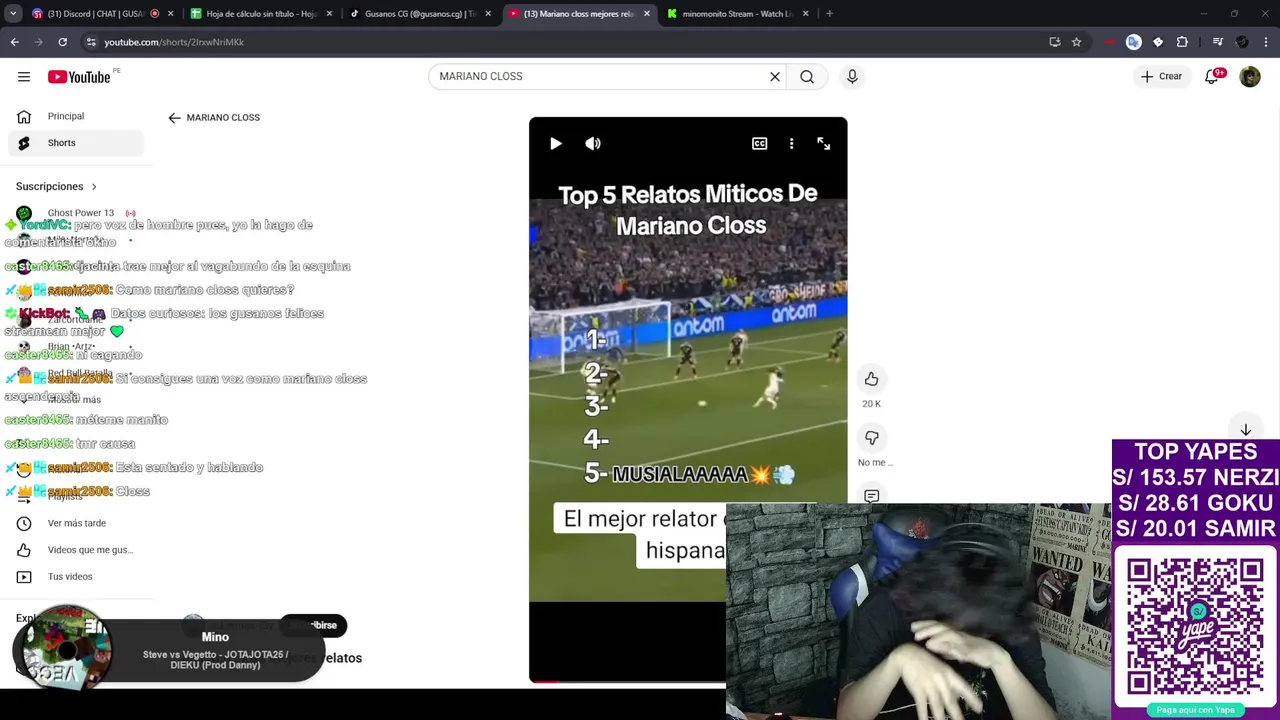Click the browser profile avatar
1280x720 pixels.
1242,42
